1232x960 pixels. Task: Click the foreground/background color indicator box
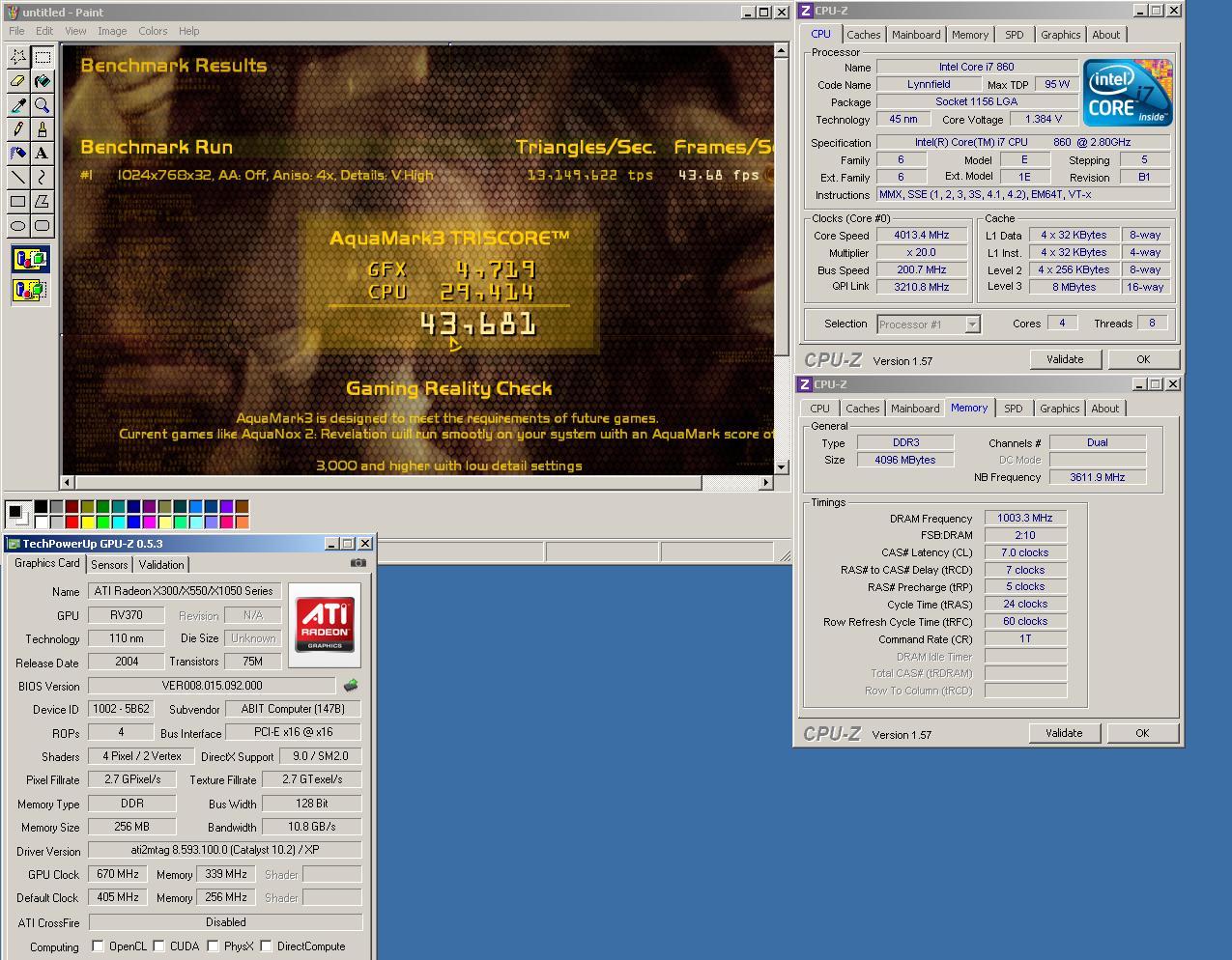(x=17, y=513)
